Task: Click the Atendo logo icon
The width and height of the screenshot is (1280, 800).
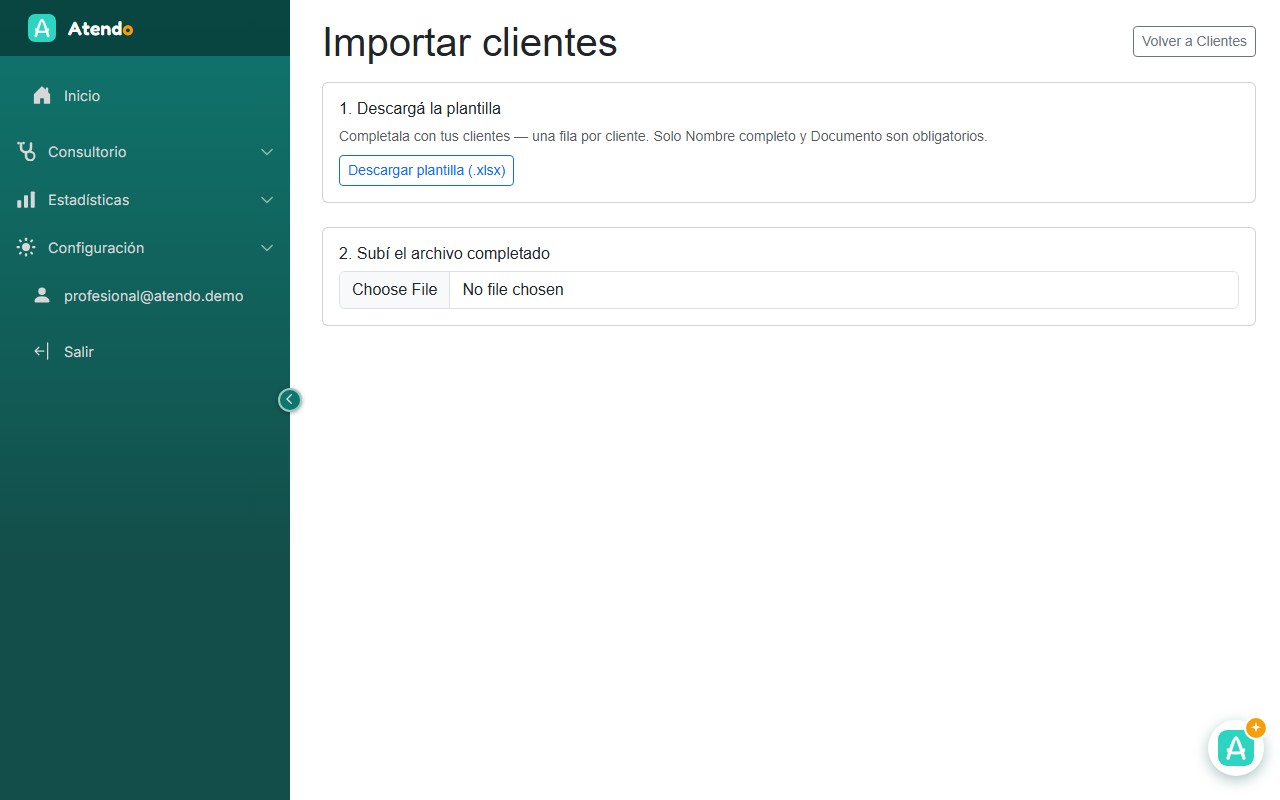Action: (x=42, y=28)
